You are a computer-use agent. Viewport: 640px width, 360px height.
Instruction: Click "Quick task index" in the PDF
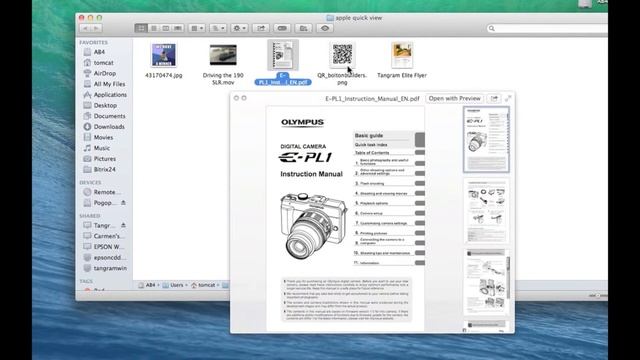click(x=371, y=144)
